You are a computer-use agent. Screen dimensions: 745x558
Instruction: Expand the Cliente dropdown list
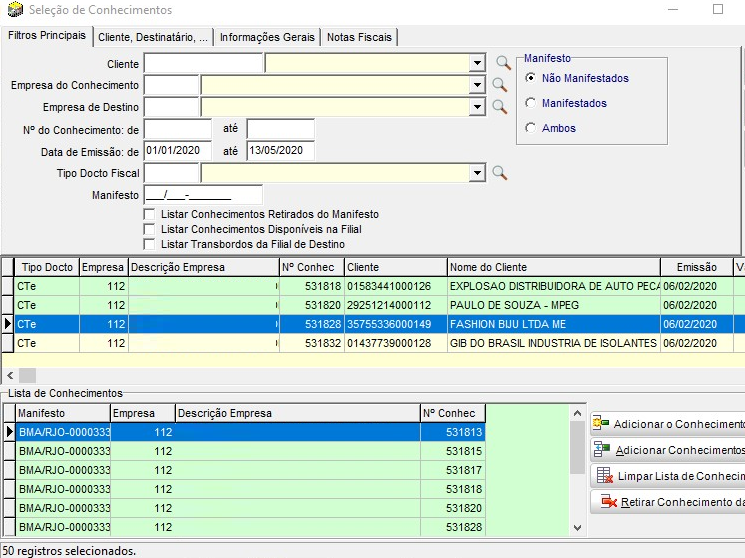[x=477, y=64]
